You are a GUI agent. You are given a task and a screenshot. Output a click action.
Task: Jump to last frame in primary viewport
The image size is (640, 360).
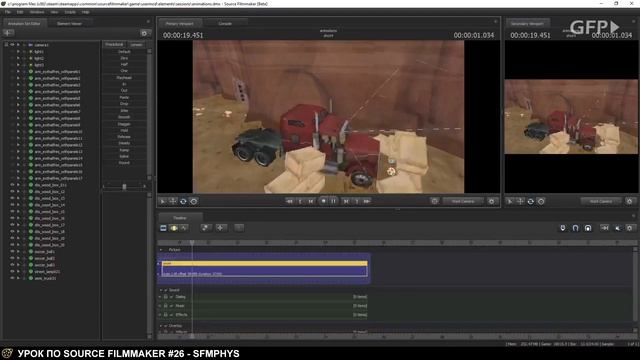click(367, 201)
